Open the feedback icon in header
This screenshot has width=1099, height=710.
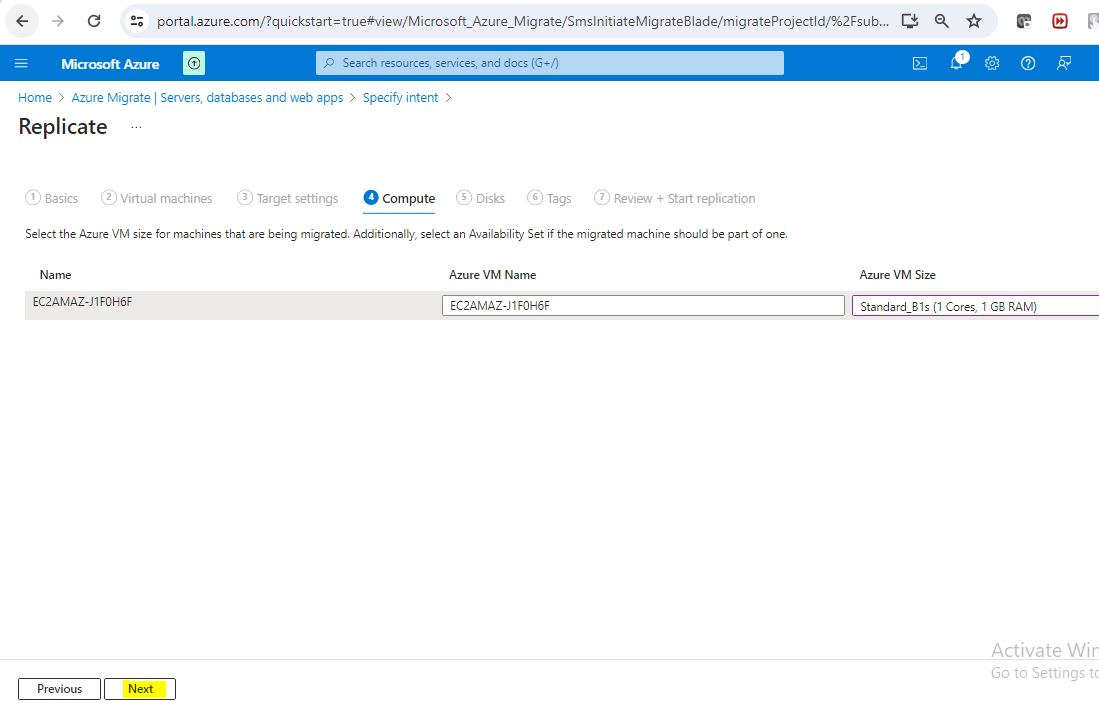click(1064, 63)
